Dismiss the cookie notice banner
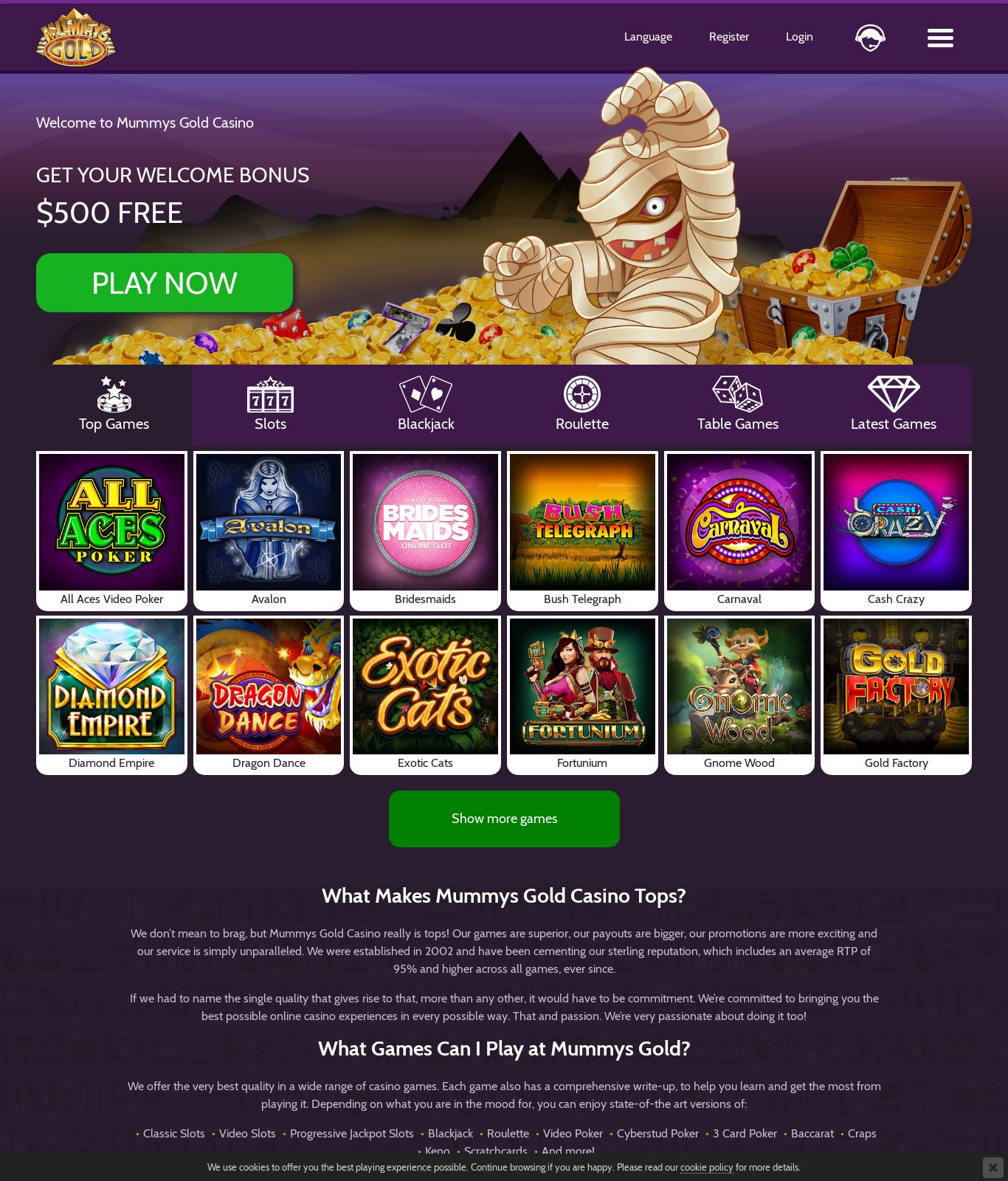The width and height of the screenshot is (1008, 1181). point(993,1168)
